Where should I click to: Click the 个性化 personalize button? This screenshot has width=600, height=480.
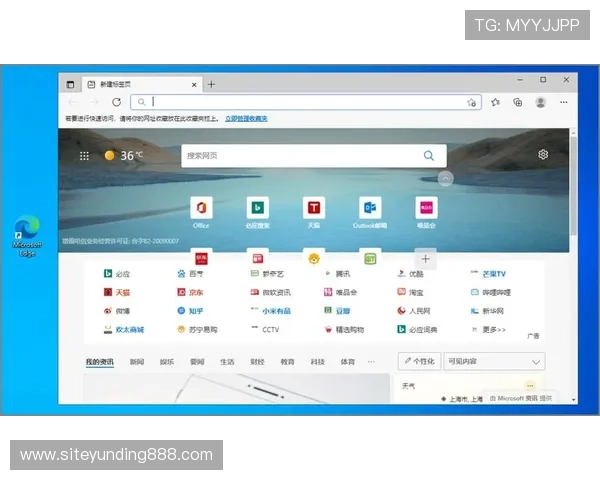(419, 361)
